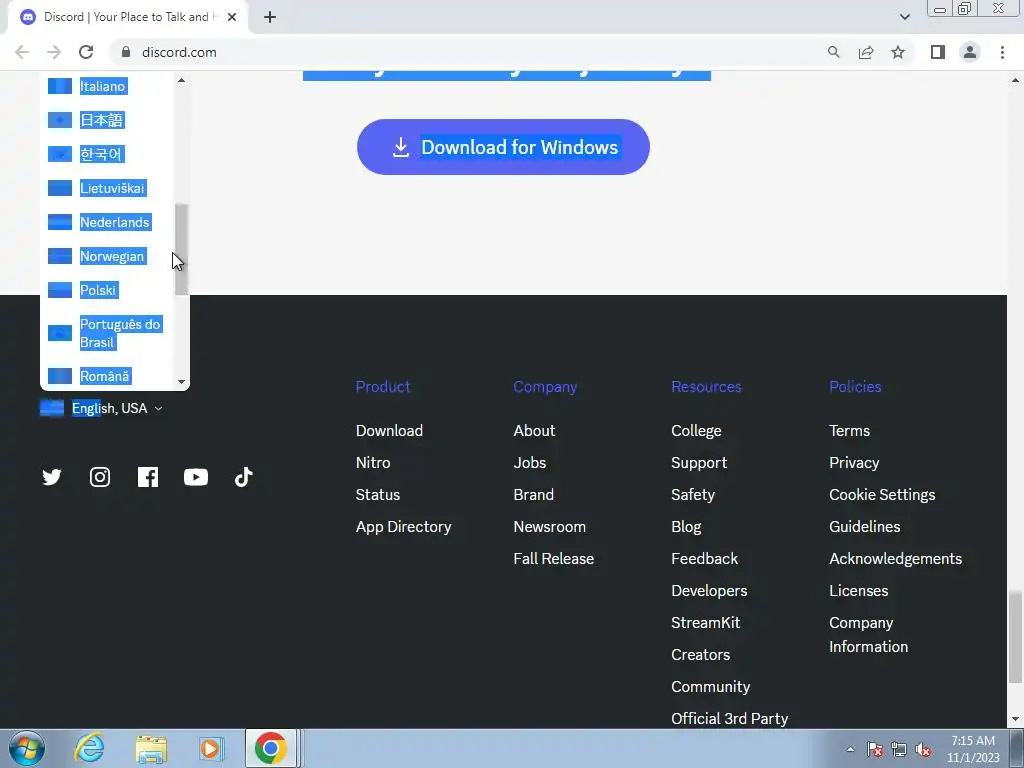Viewport: 1024px width, 768px height.
Task: Open the Acknowledgements link
Action: tap(895, 559)
